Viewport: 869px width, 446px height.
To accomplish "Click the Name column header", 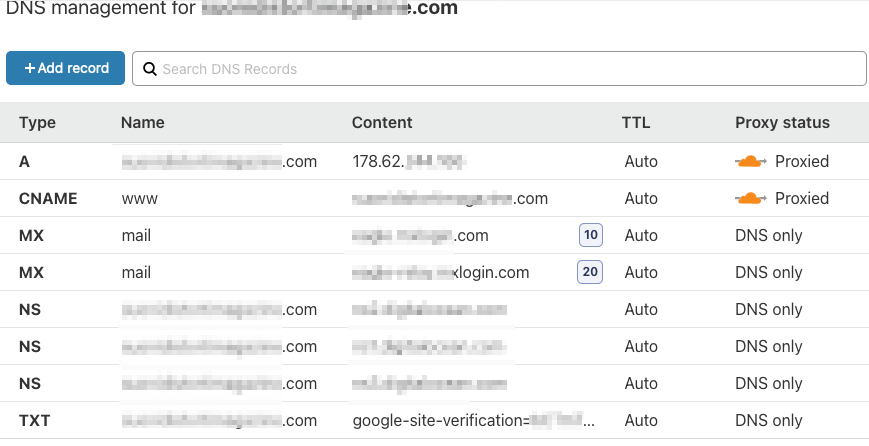I will coord(143,123).
